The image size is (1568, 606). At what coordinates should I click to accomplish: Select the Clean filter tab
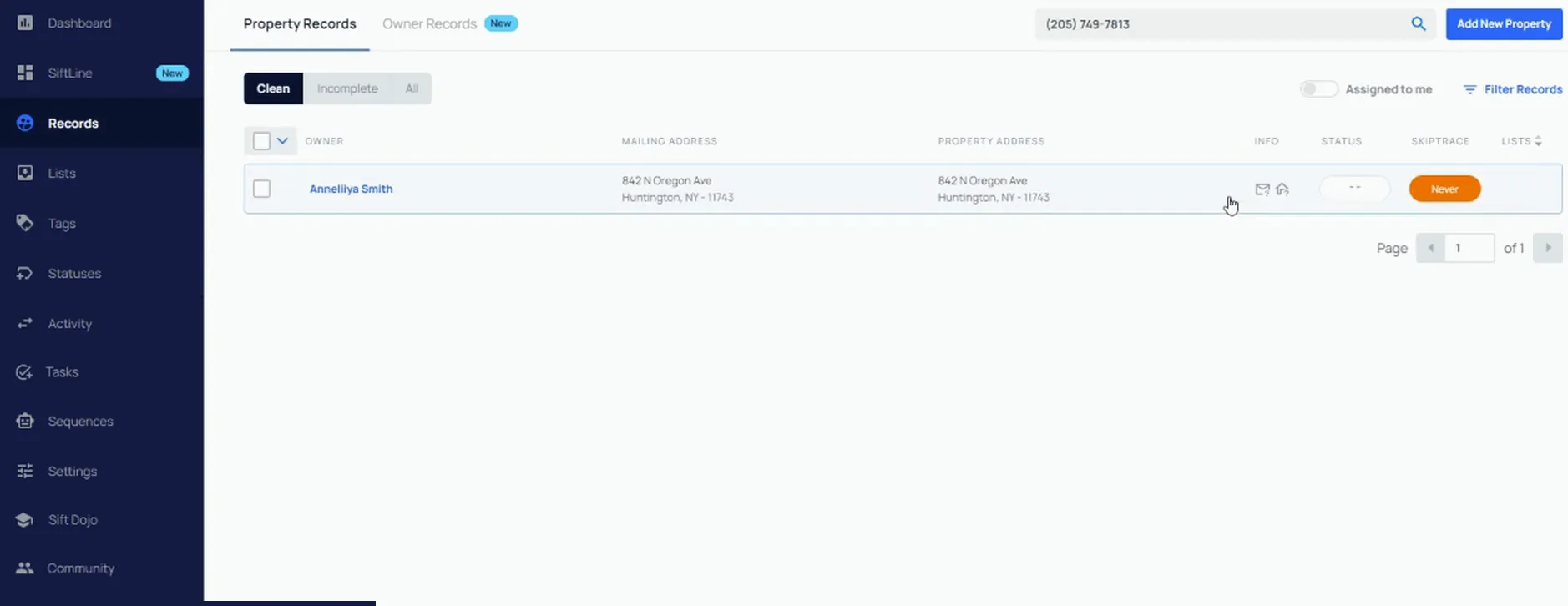pyautogui.click(x=273, y=88)
